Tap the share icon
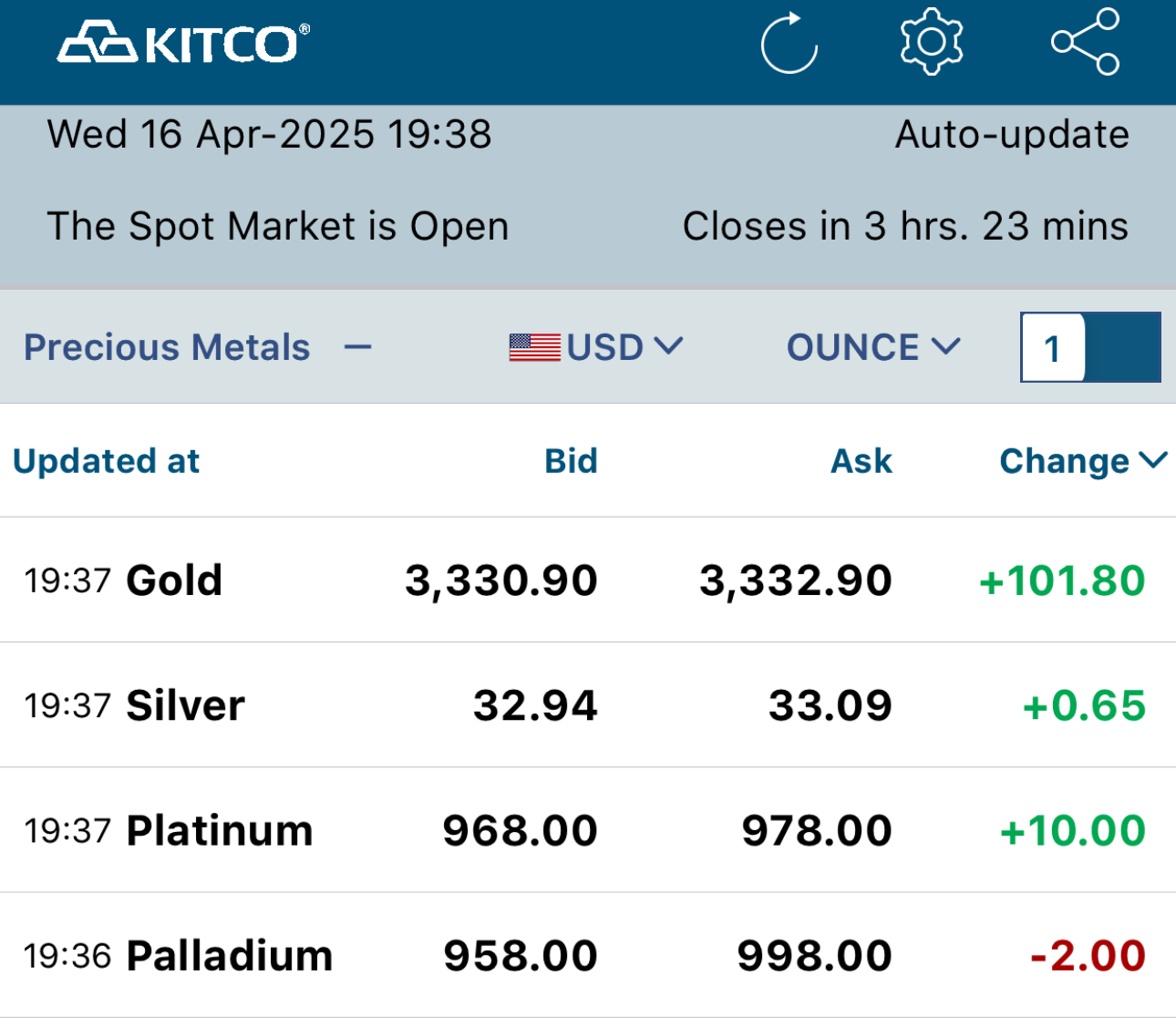Screen dimensions: 1176x1027 click(1085, 42)
